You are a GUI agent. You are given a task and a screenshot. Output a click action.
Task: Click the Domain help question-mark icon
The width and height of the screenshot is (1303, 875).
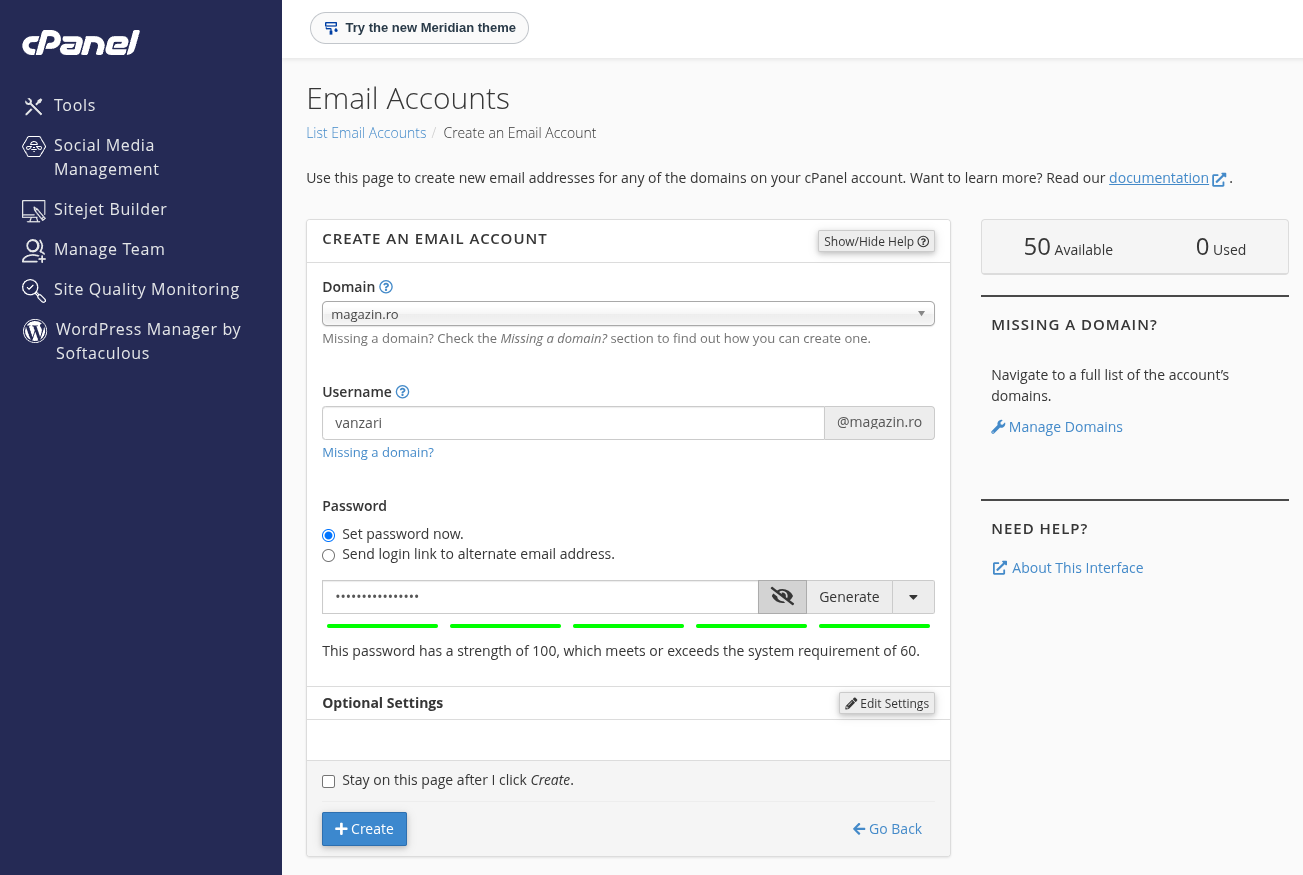pos(386,287)
